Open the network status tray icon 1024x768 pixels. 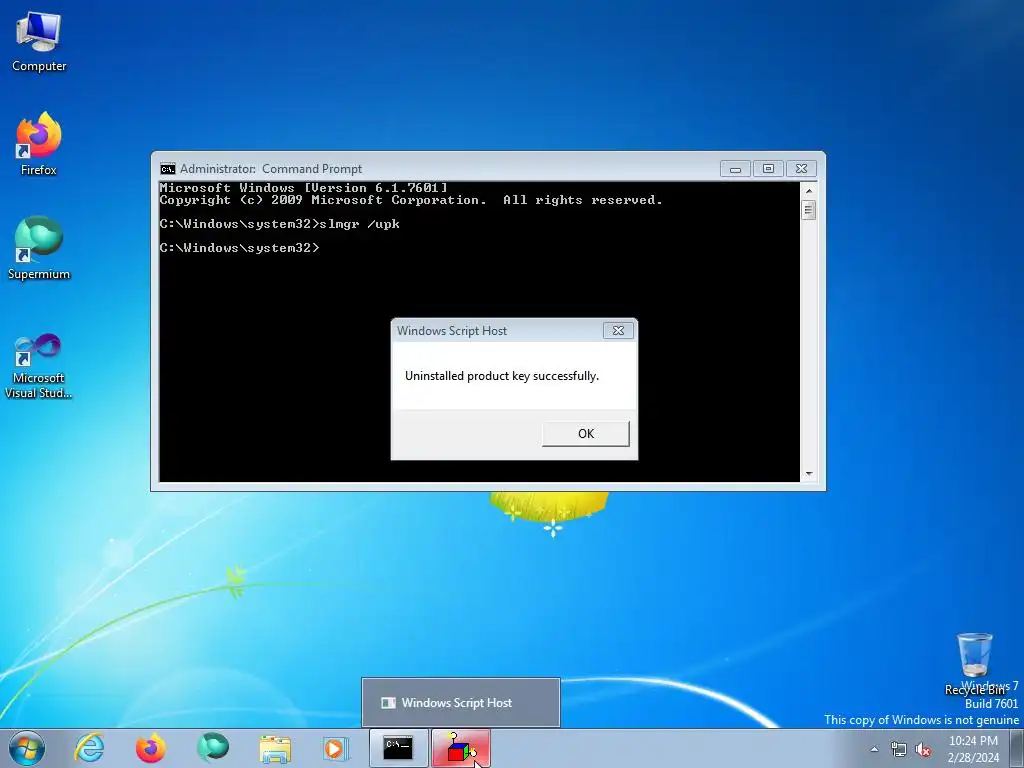click(x=899, y=750)
